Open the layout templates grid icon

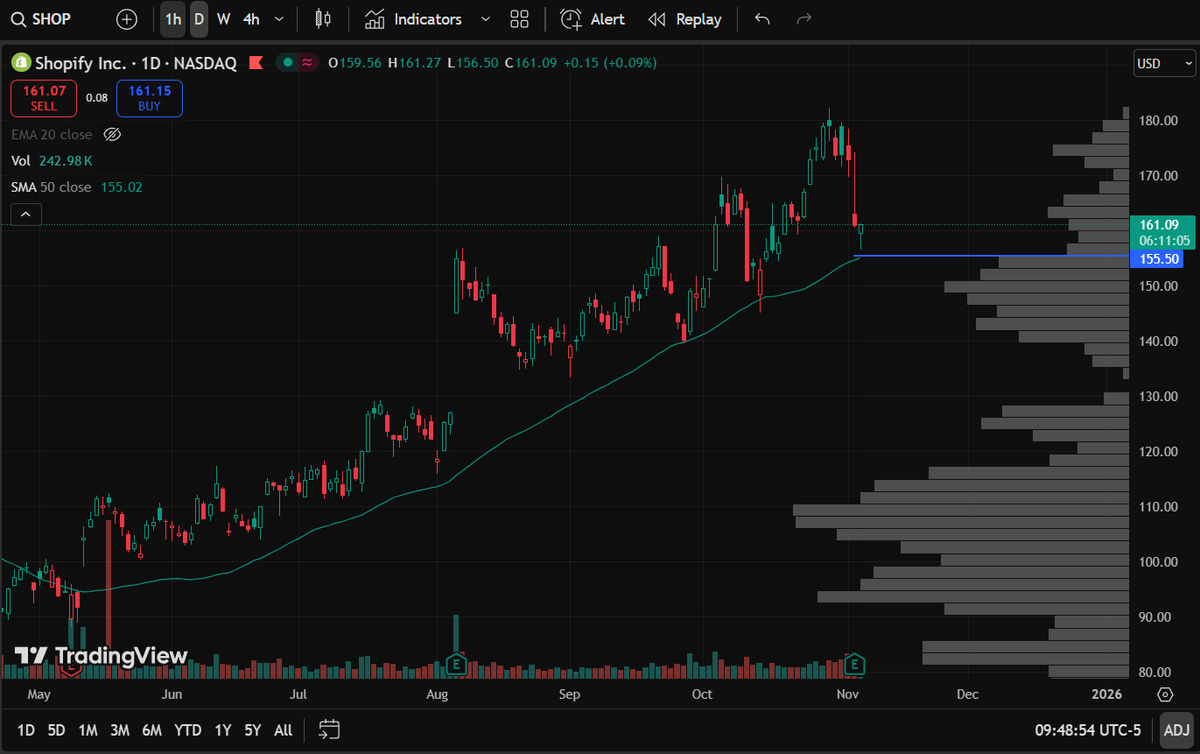pyautogui.click(x=519, y=19)
